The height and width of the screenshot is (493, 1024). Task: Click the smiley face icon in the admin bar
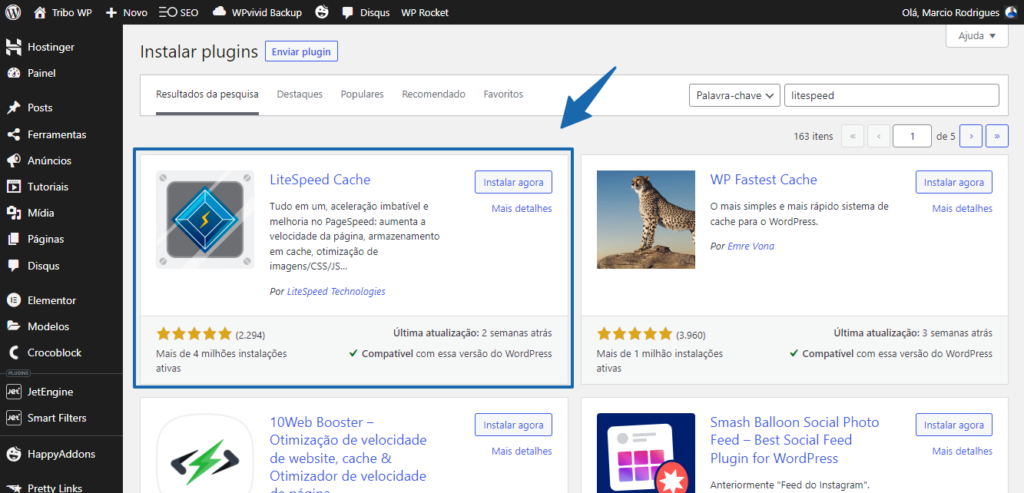coord(322,12)
